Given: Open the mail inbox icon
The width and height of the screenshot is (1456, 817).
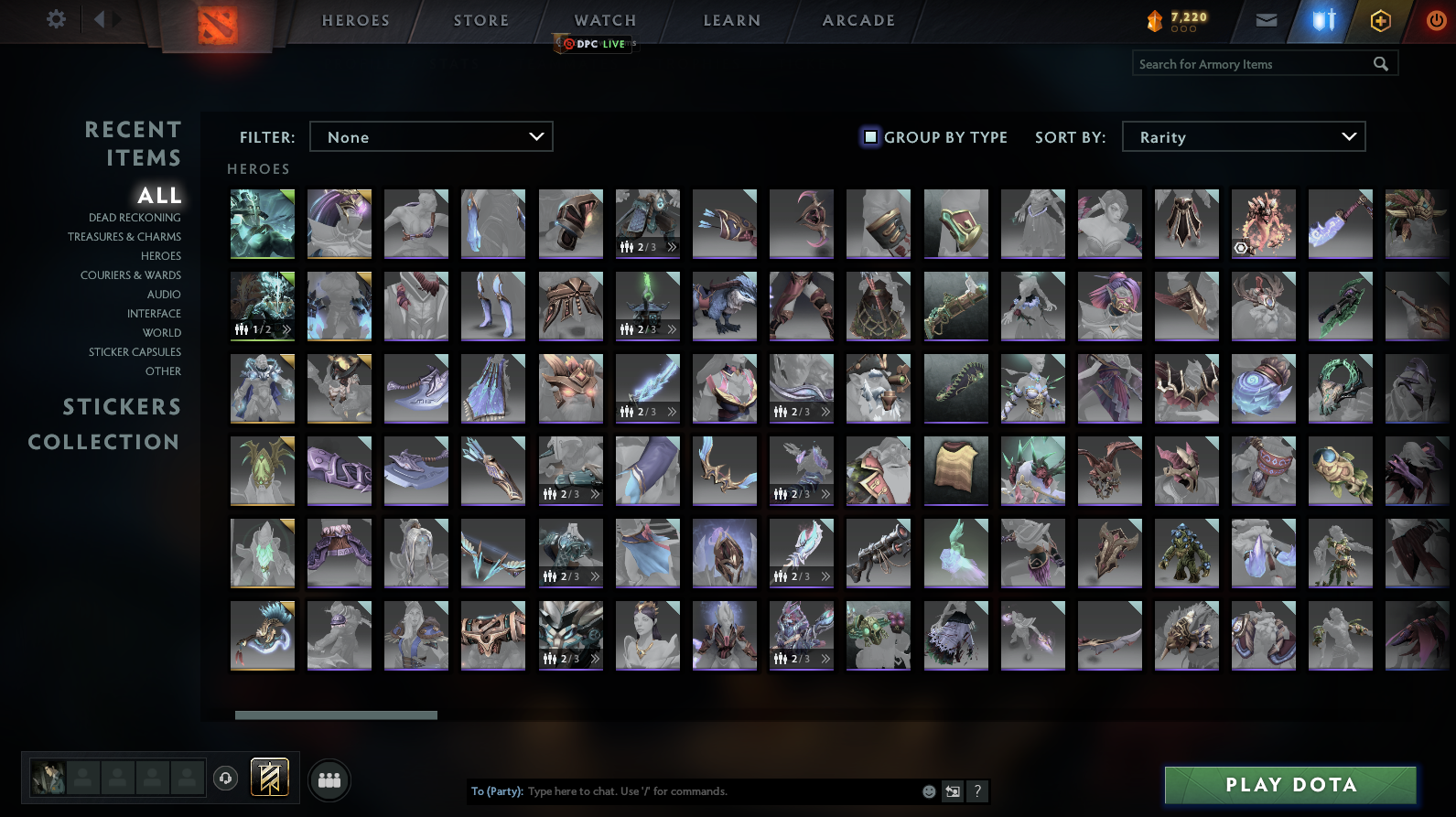Looking at the screenshot, I should pos(1266,20).
